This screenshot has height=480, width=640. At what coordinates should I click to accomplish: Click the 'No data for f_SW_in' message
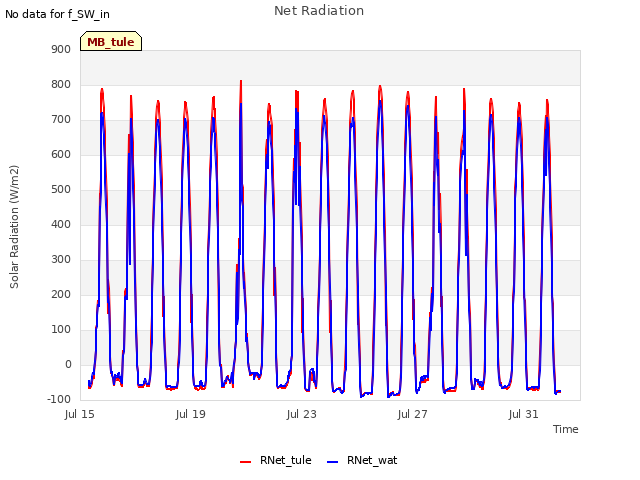click(57, 14)
